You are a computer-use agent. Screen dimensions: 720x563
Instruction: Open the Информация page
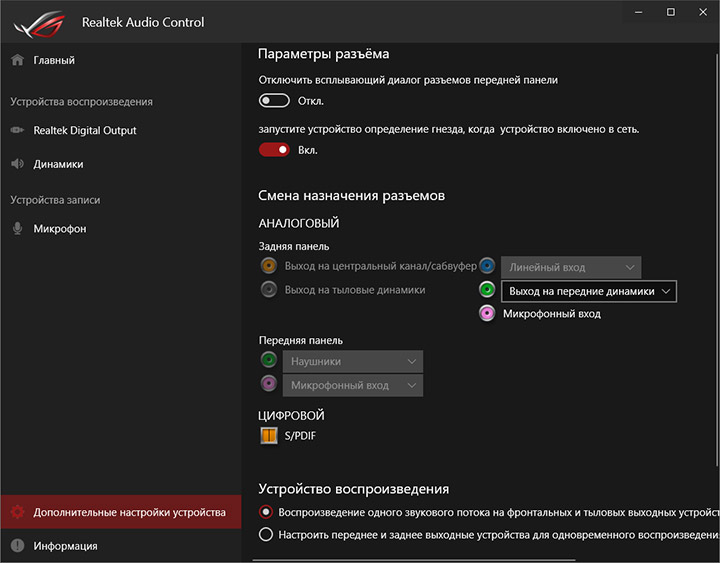(x=65, y=546)
